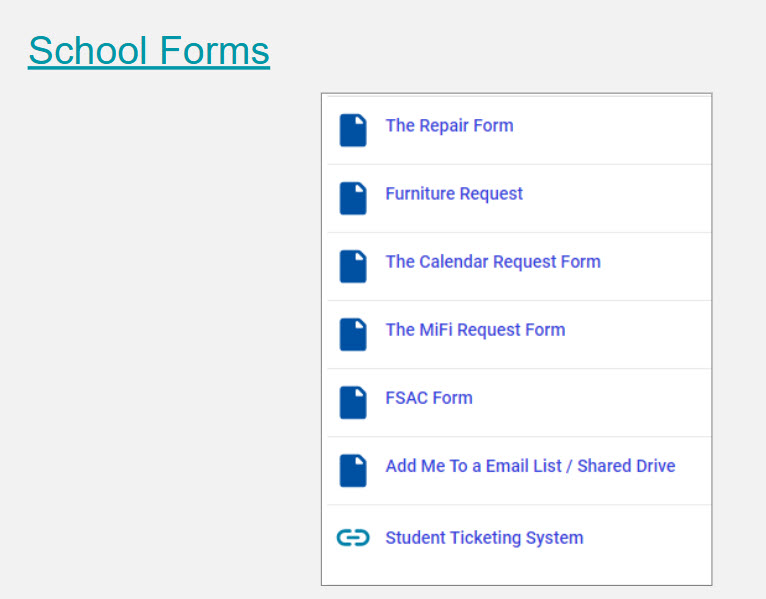Screen dimensions: 766x599
Task: Open the School Forms heading link
Action: click(149, 50)
